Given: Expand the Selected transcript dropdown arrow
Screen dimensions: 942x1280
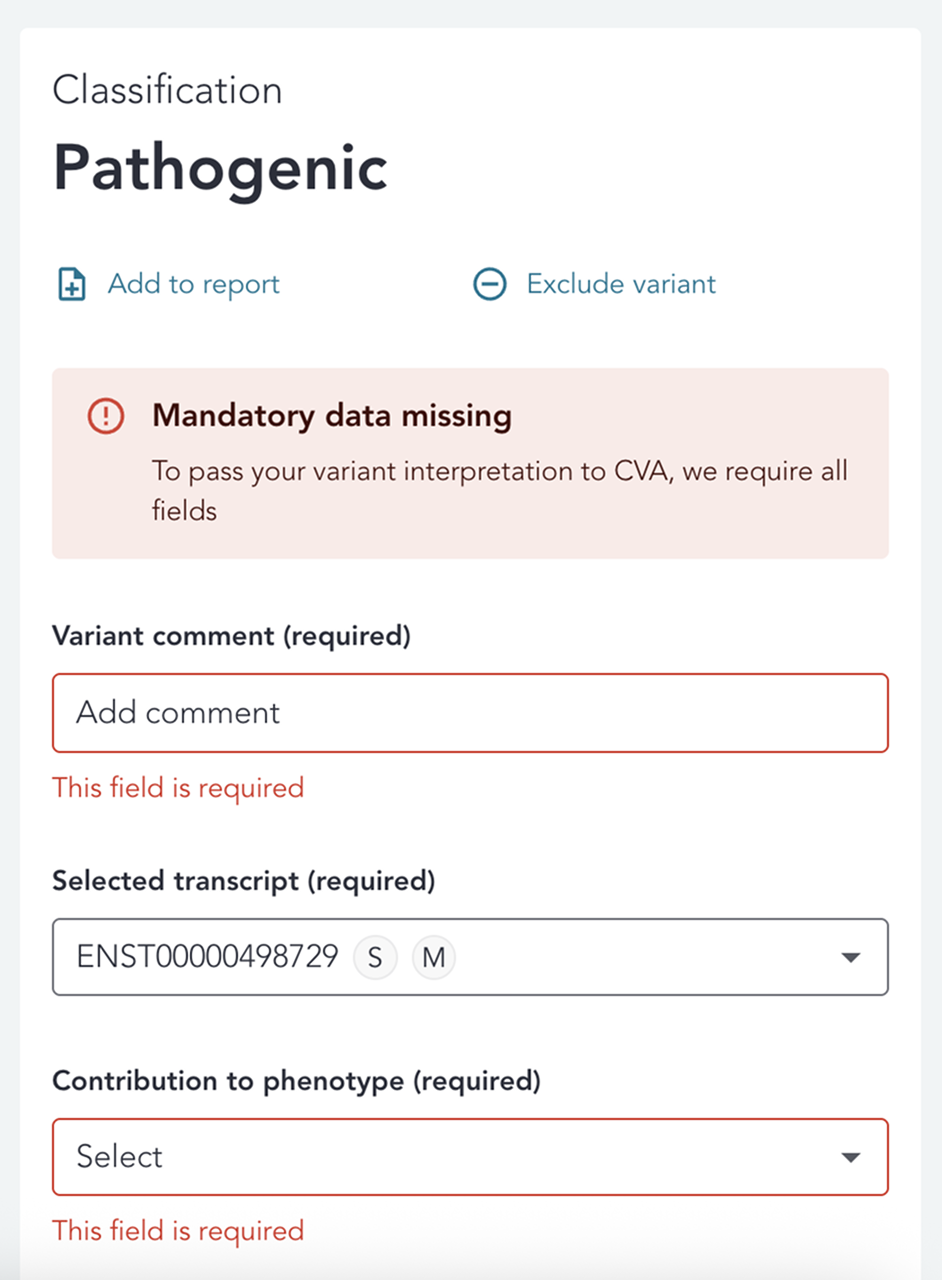Looking at the screenshot, I should [x=850, y=958].
